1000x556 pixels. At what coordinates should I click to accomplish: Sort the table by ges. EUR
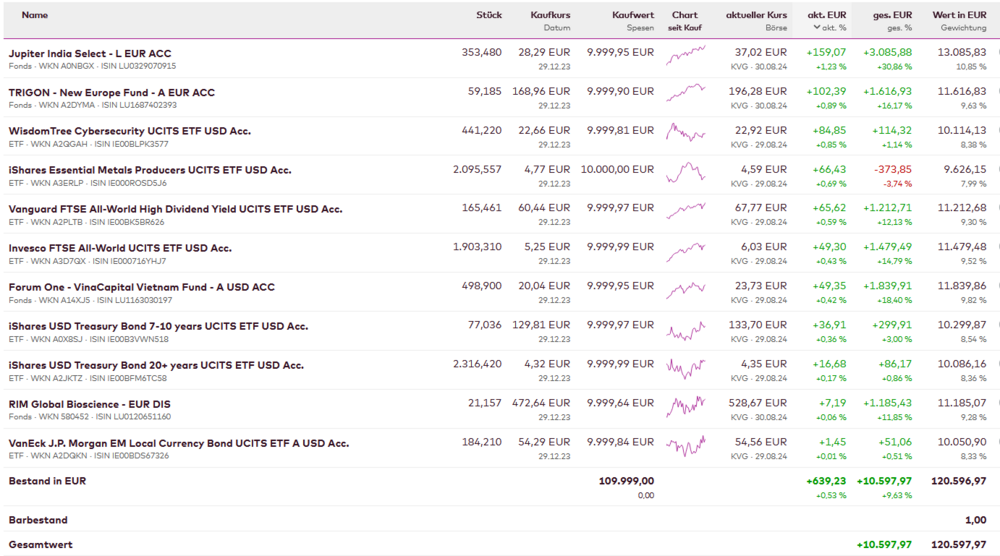click(x=892, y=15)
